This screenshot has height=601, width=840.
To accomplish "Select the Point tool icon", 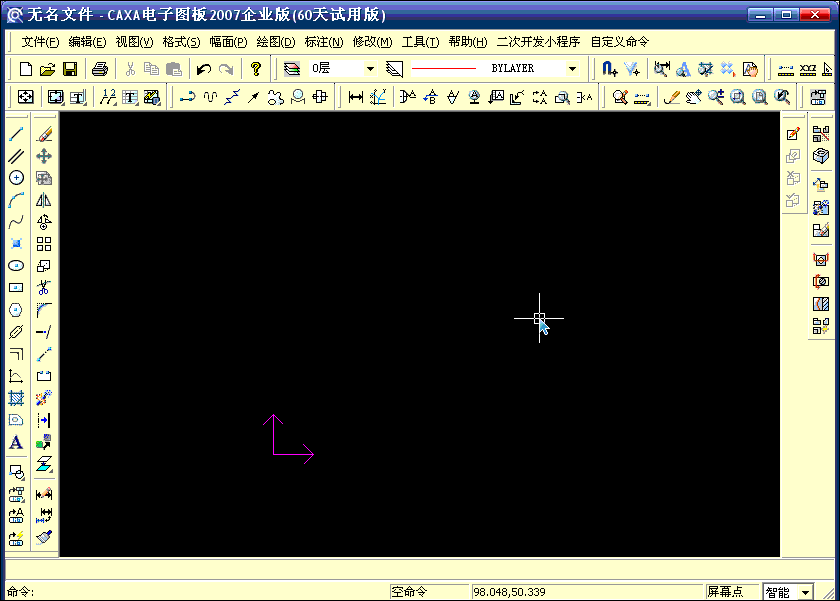I will pyautogui.click(x=16, y=244).
